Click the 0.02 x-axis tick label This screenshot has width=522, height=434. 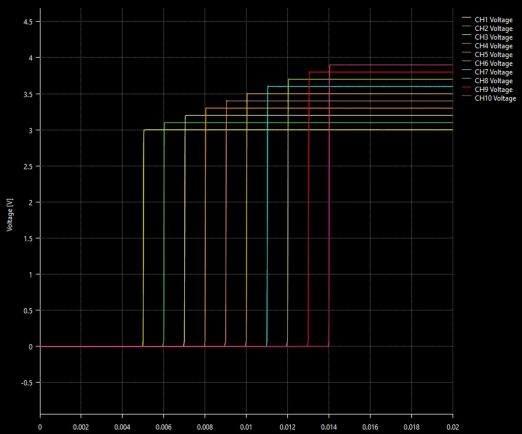click(452, 427)
